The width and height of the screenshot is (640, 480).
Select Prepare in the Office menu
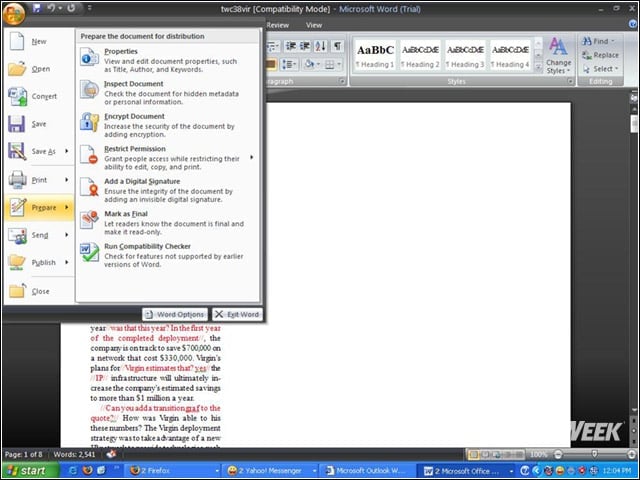point(39,208)
